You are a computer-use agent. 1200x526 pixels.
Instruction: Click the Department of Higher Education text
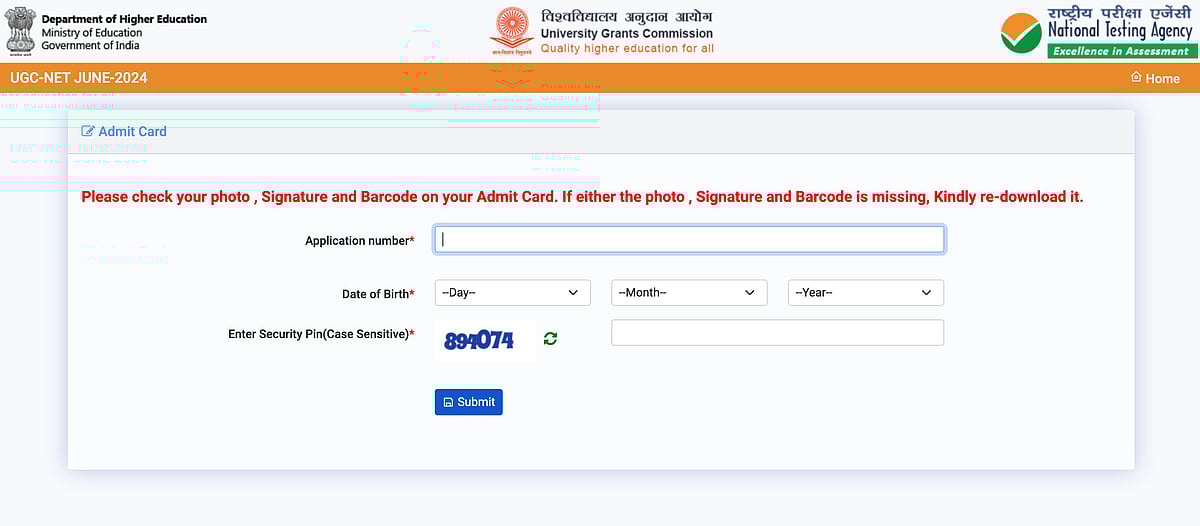pos(124,19)
